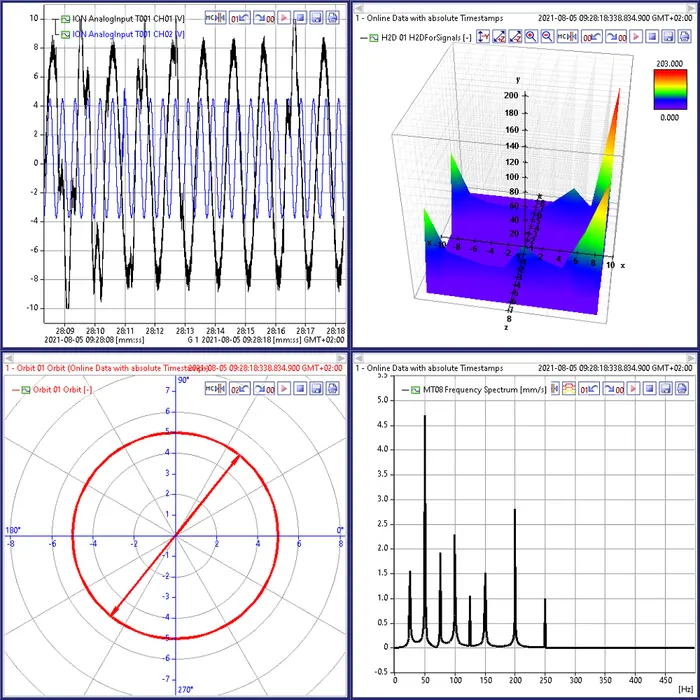This screenshot has height=700, width=700.
Task: Print the Frequency Spectrum chart
Action: point(682,389)
